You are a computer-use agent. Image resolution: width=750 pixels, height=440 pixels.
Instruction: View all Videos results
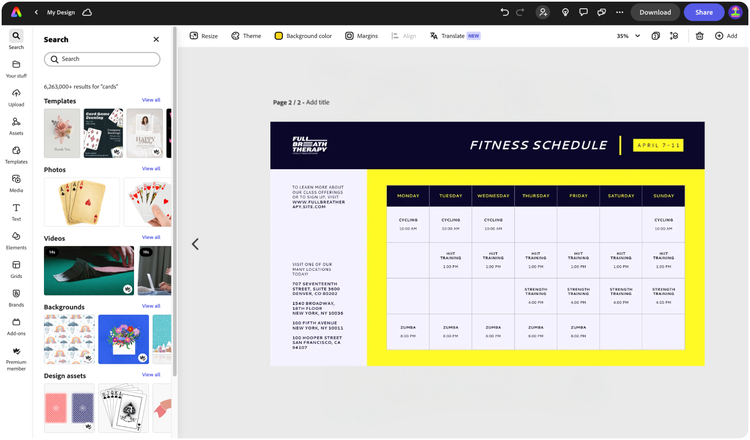(x=151, y=237)
